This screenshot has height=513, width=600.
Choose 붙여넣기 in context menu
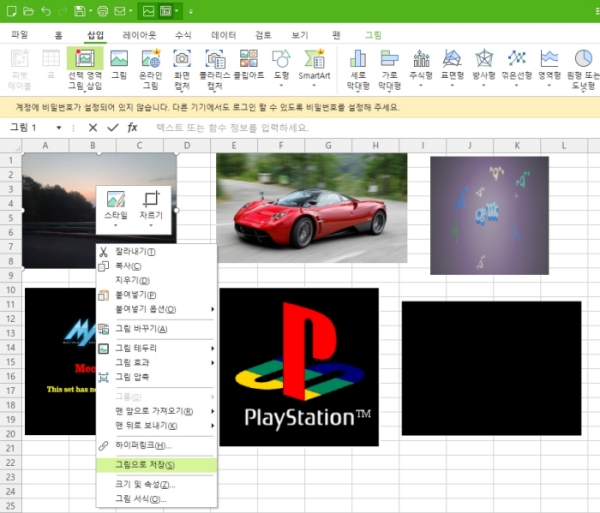[157, 295]
